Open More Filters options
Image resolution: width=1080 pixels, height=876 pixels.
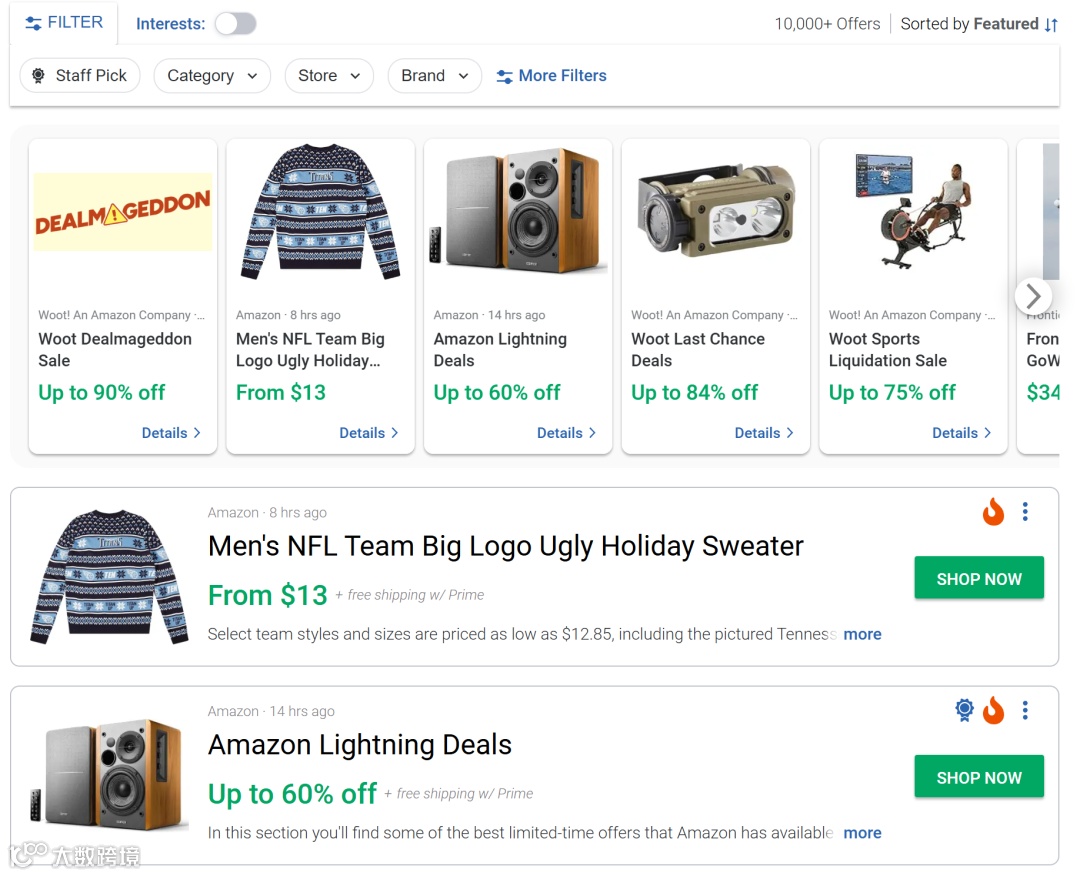click(552, 76)
